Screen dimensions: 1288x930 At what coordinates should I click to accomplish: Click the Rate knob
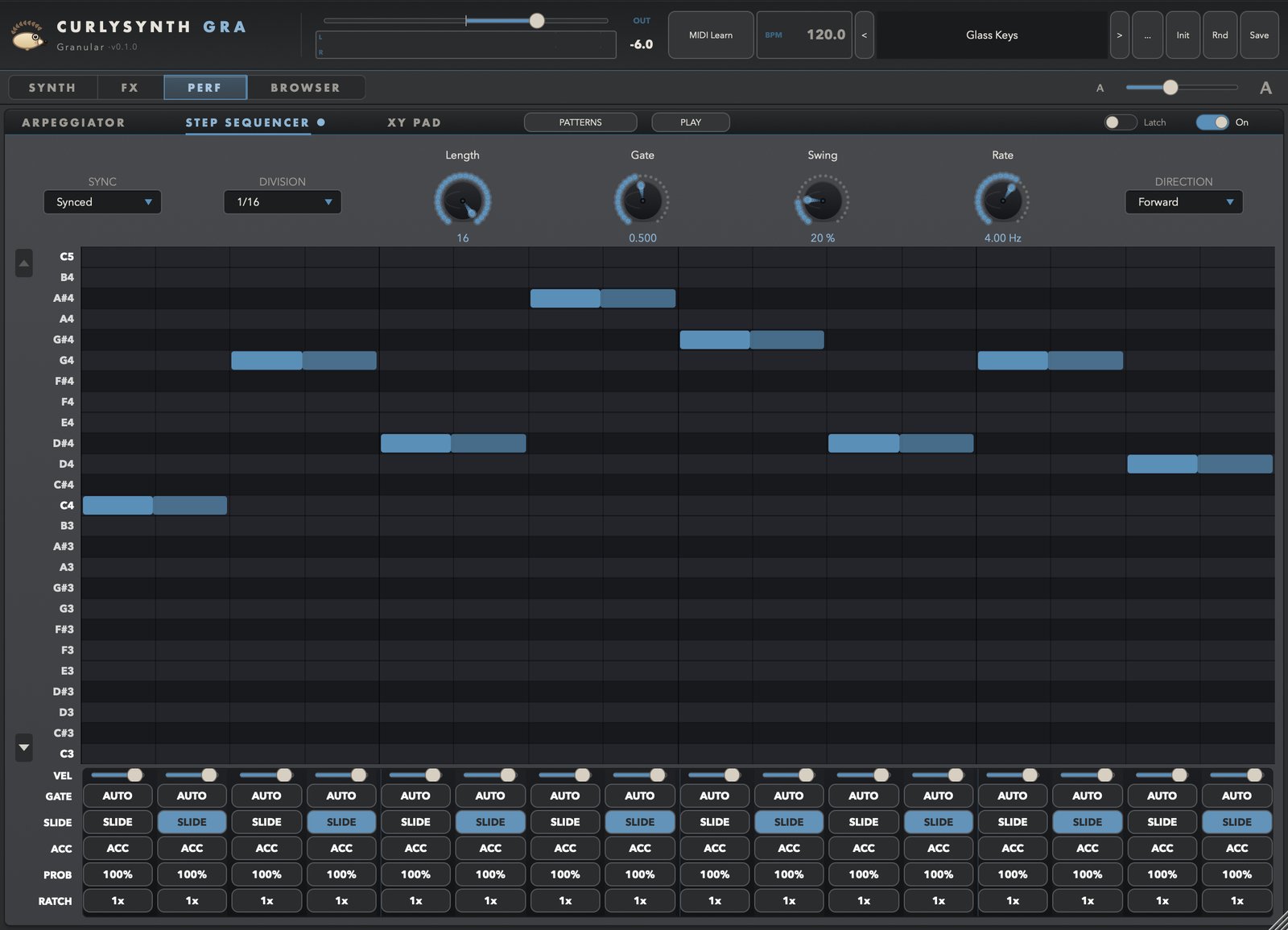click(1002, 200)
